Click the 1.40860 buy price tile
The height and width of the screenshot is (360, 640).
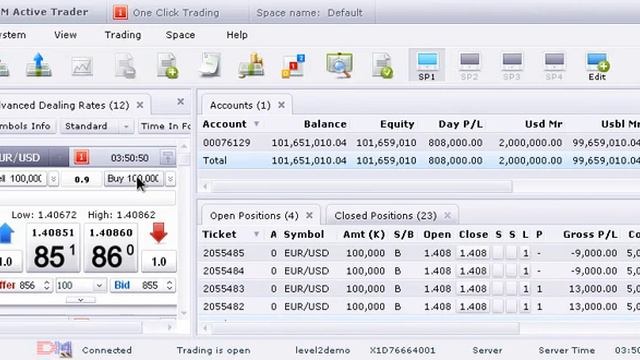pyautogui.click(x=111, y=248)
